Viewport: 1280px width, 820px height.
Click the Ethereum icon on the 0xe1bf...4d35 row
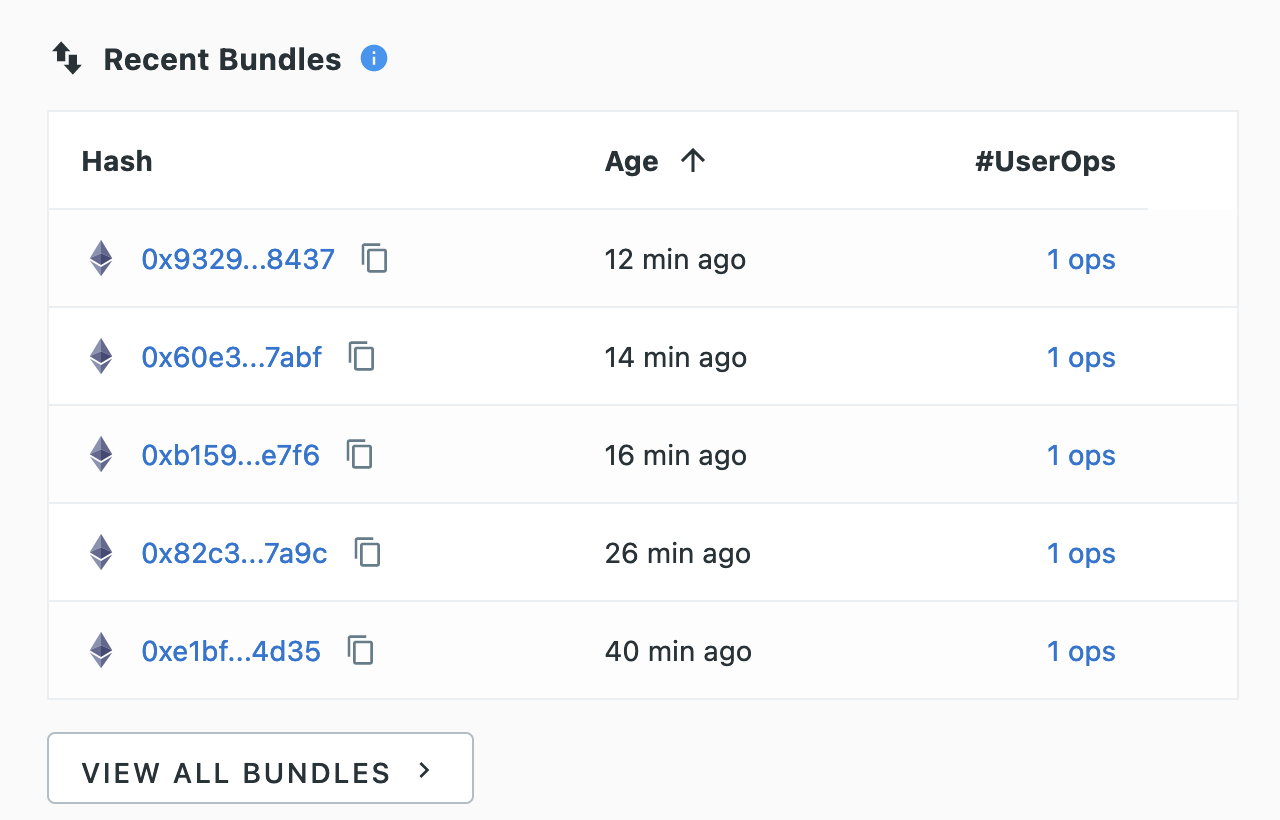click(x=100, y=650)
